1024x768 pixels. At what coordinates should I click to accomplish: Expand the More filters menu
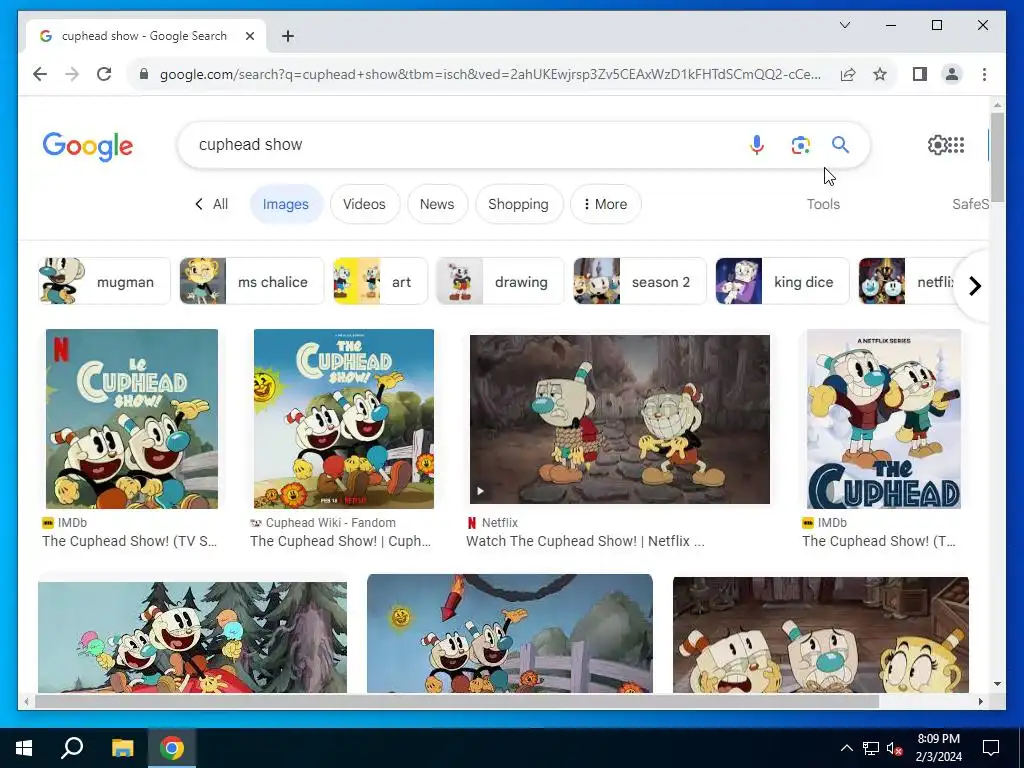click(605, 204)
